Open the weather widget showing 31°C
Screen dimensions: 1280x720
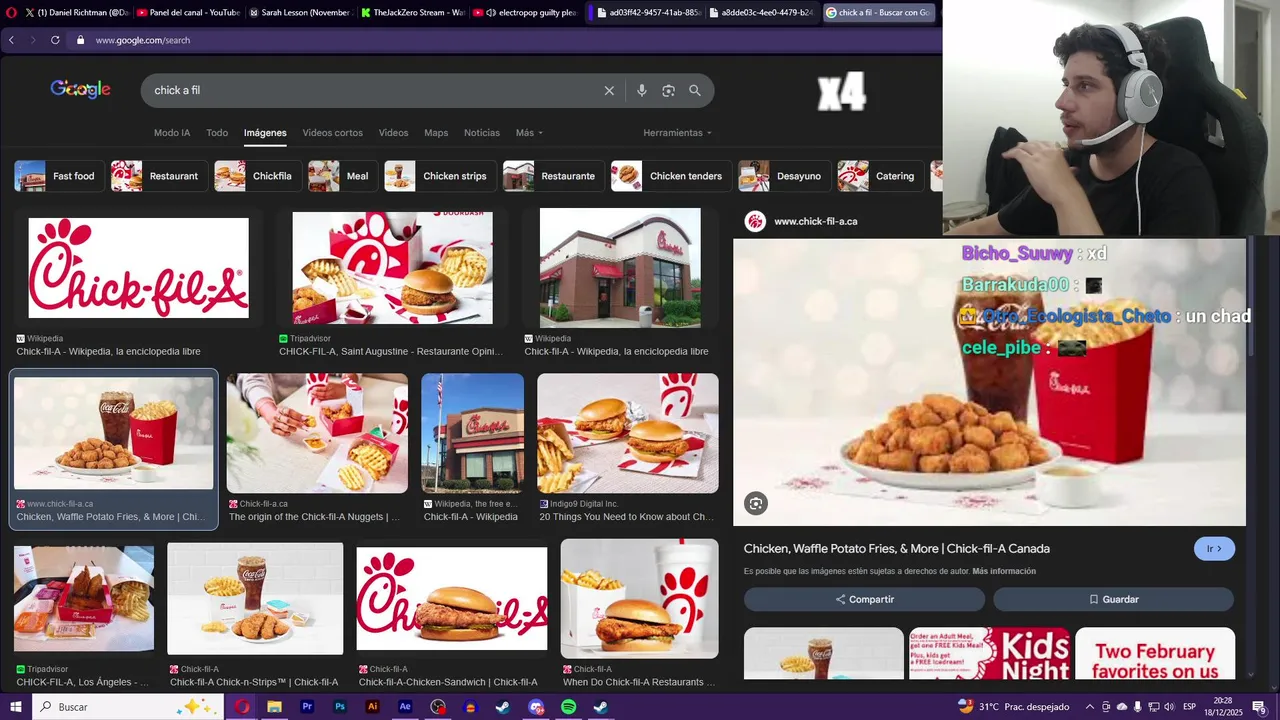tap(1013, 707)
